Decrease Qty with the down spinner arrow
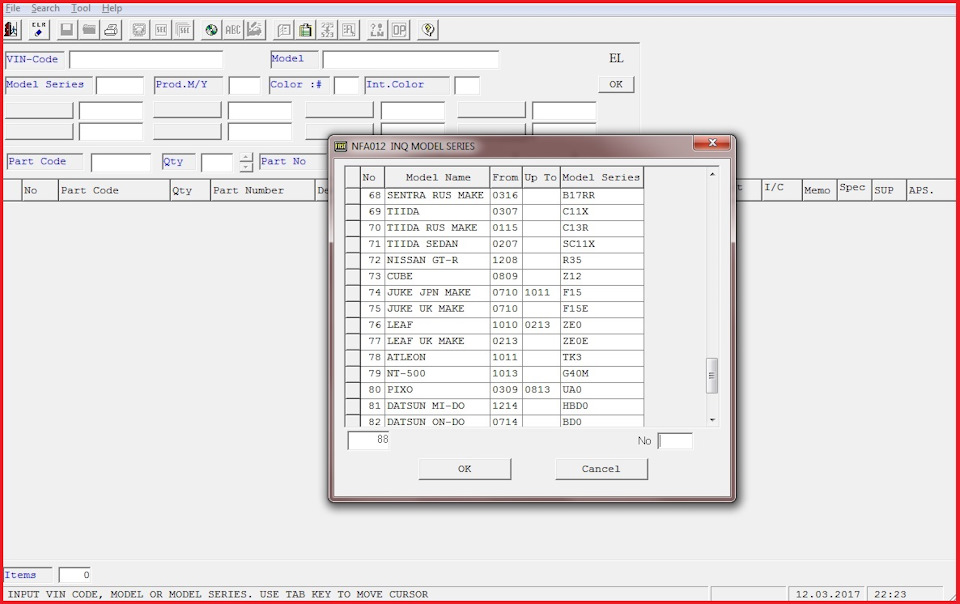The width and height of the screenshot is (960, 604). [246, 167]
